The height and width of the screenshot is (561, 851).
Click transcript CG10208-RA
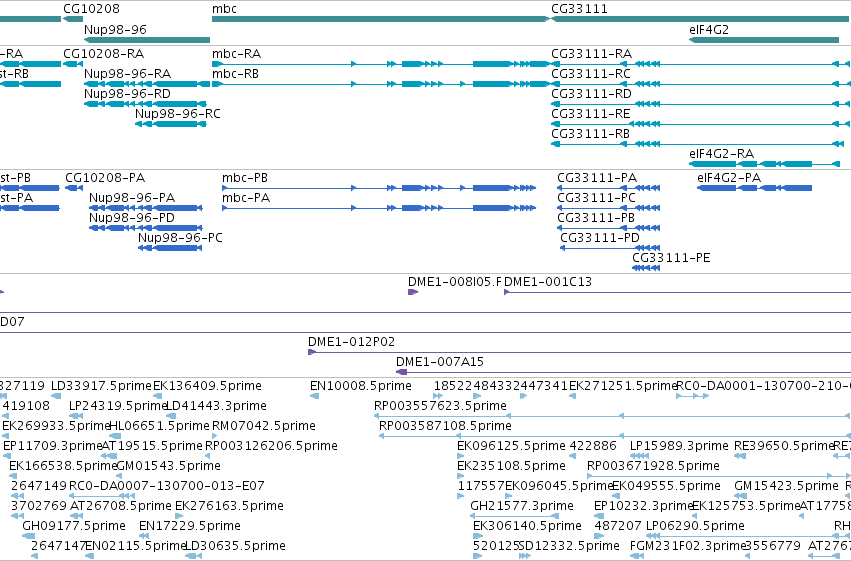104,54
